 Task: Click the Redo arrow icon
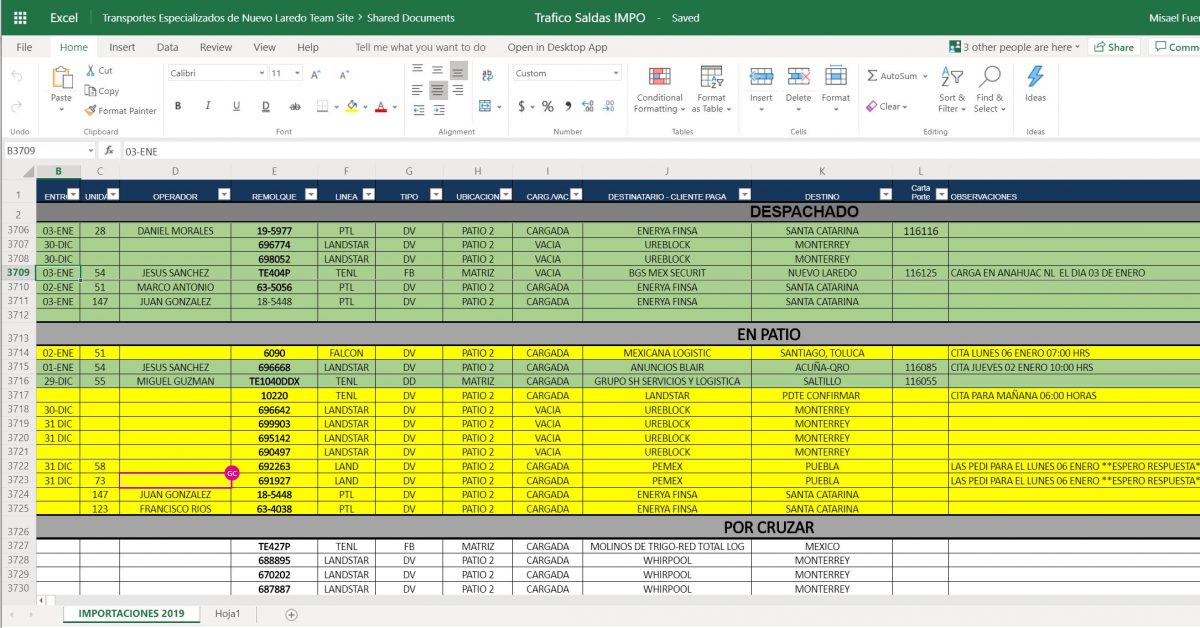coord(16,106)
